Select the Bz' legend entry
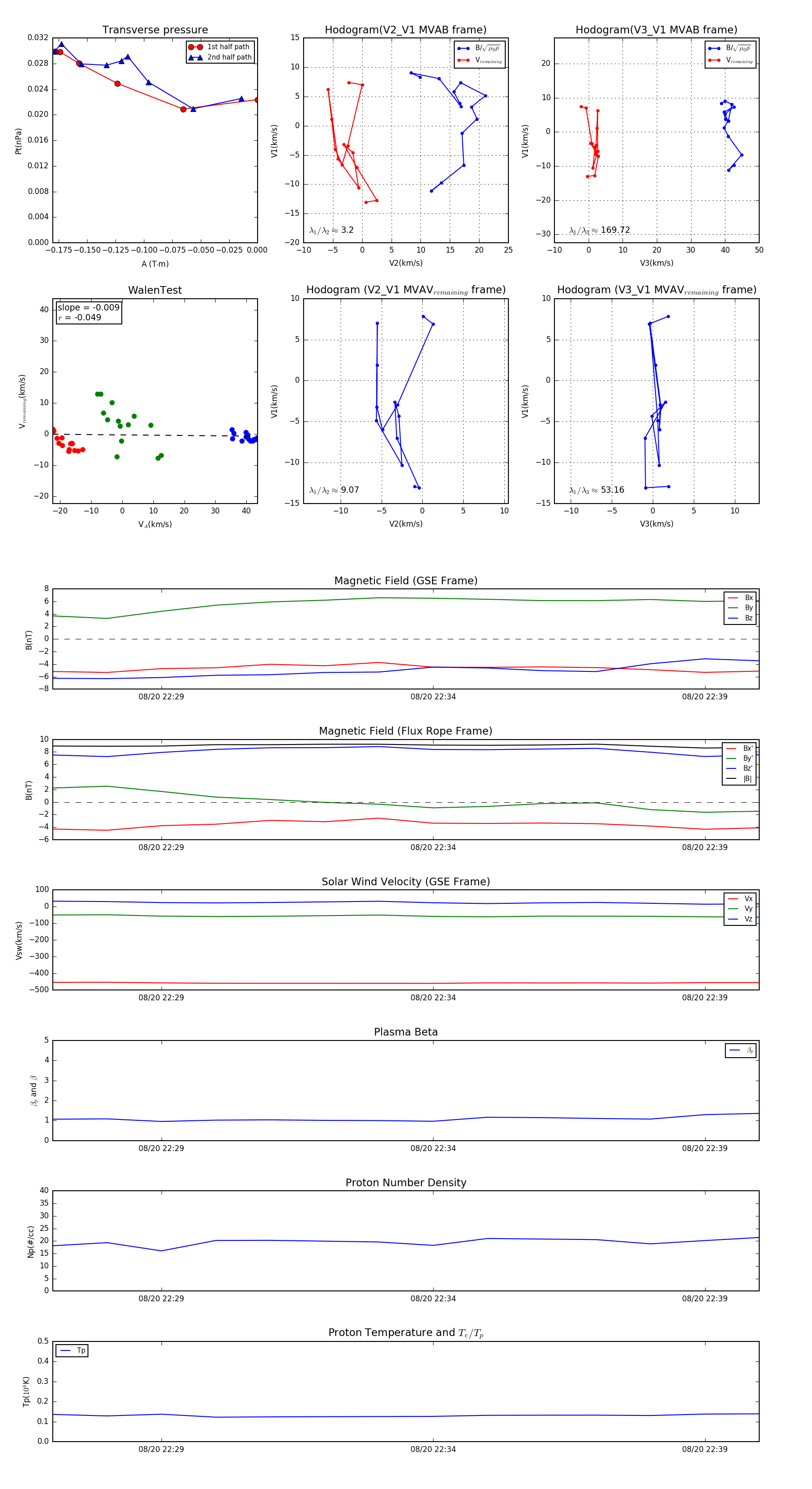 coord(739,768)
